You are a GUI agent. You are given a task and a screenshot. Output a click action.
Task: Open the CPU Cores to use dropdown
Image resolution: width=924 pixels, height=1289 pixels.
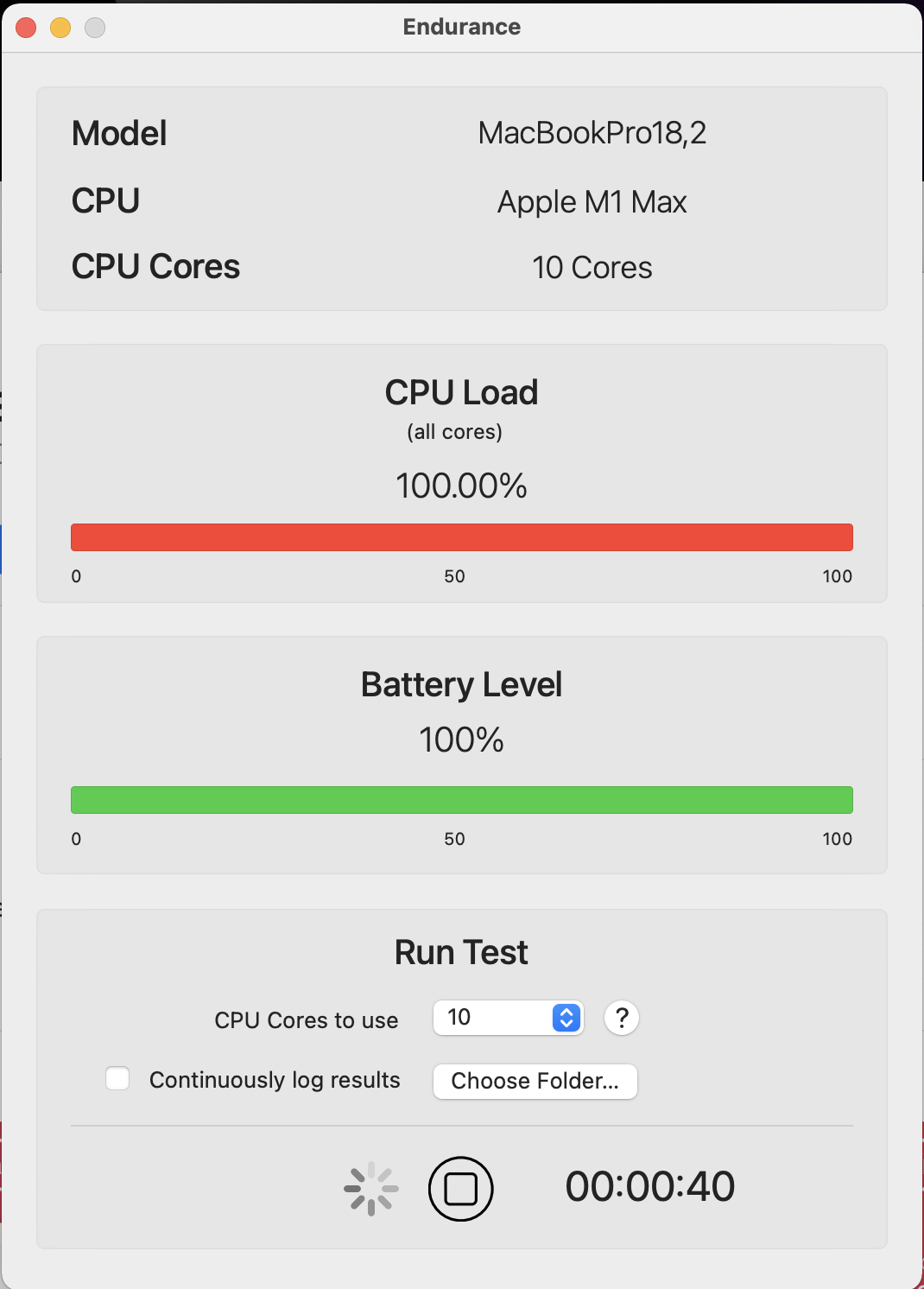pos(508,1018)
